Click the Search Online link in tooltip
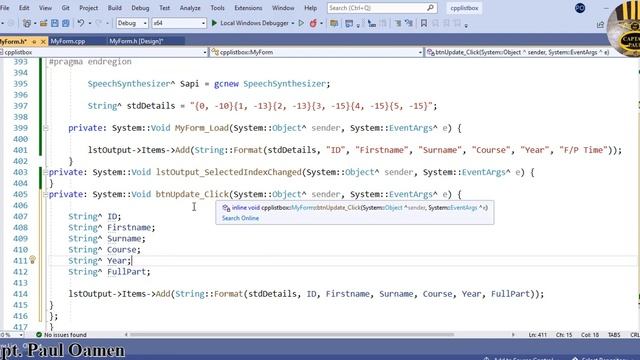 (x=240, y=218)
